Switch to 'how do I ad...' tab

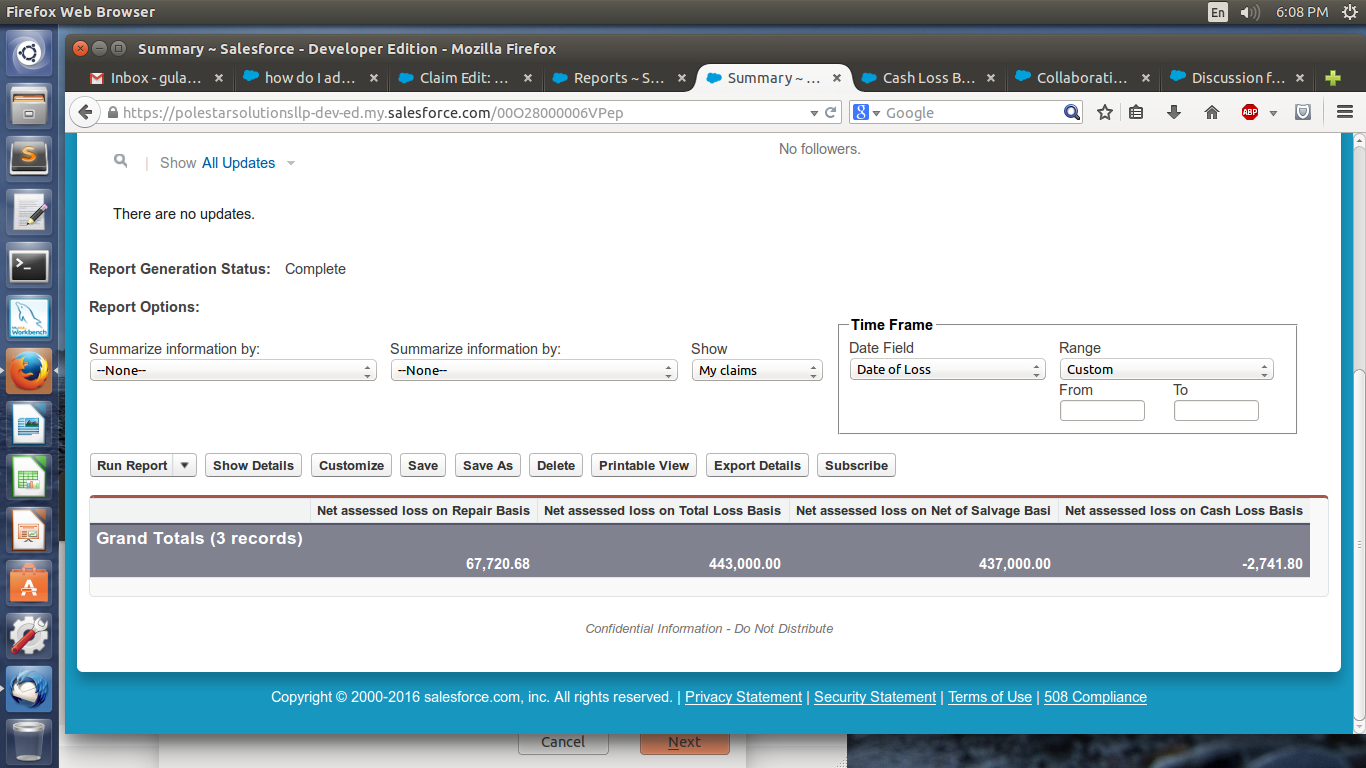tap(310, 78)
